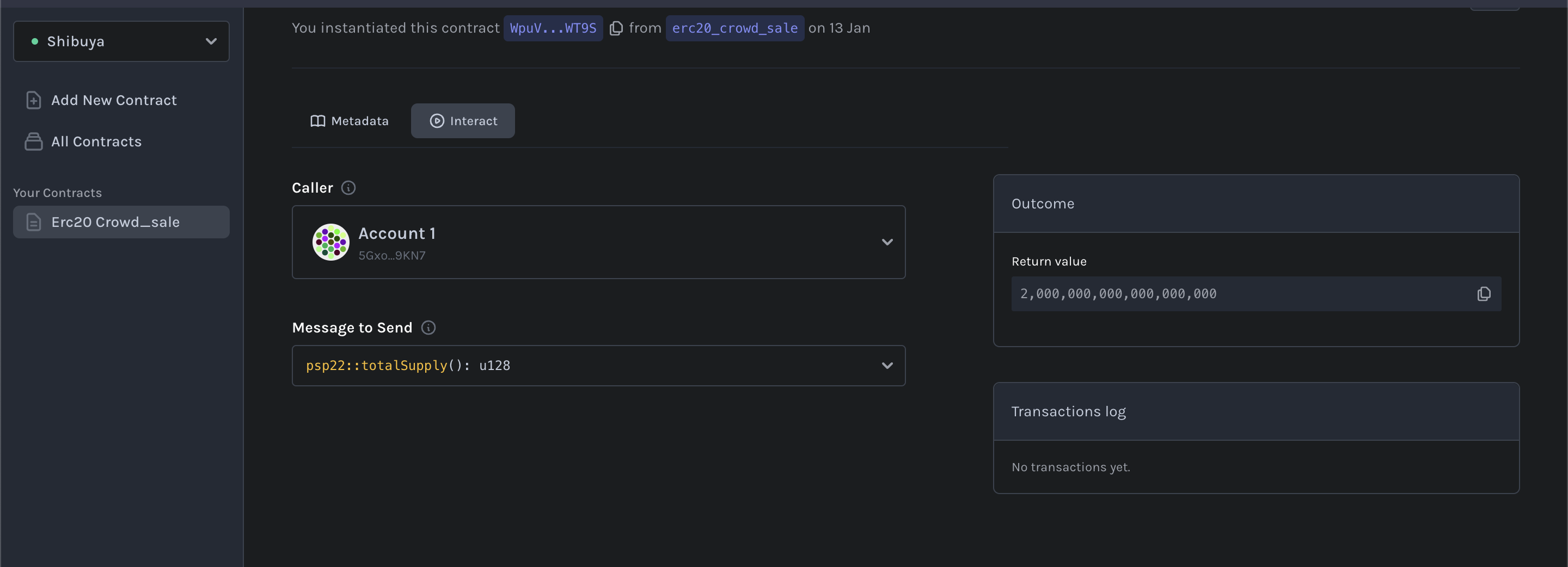Click return value 2,000,000,000,000,000,000
Viewport: 1568px width, 567px height.
click(1118, 294)
